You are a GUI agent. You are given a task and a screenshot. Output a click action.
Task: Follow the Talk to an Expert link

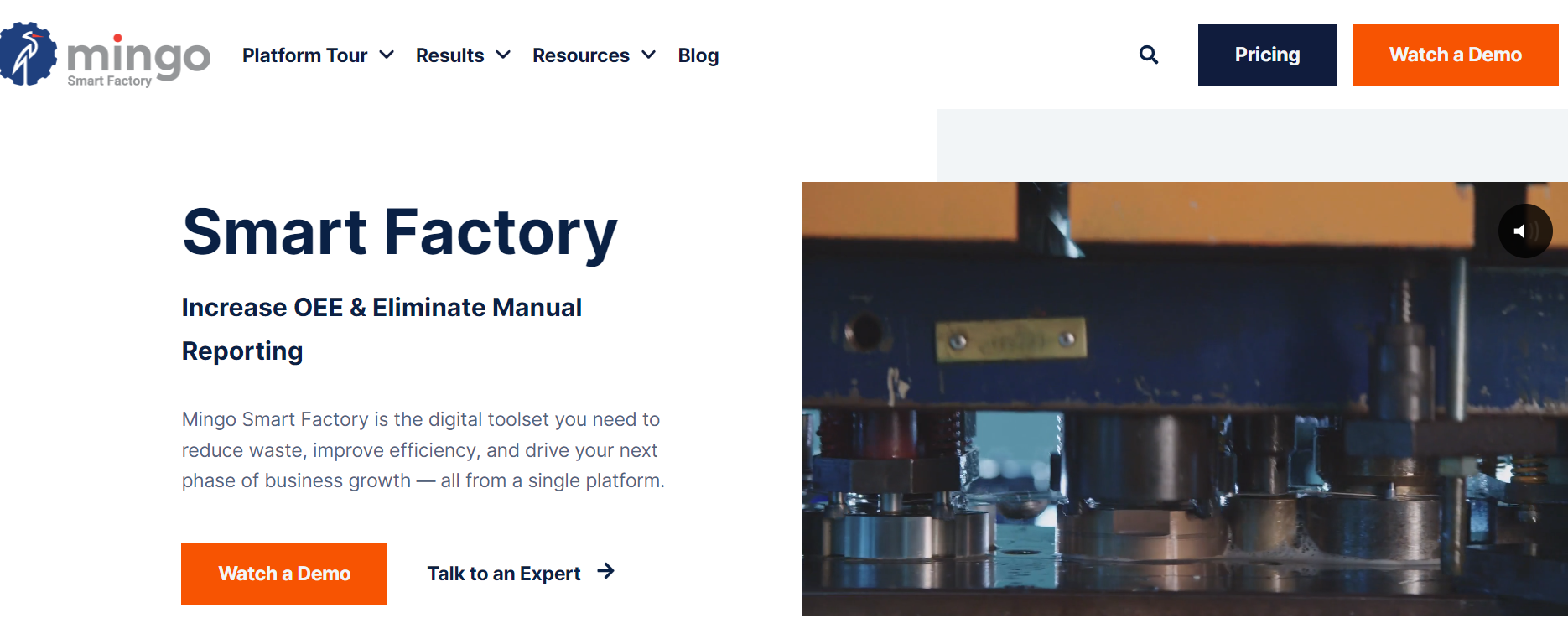coord(503,574)
